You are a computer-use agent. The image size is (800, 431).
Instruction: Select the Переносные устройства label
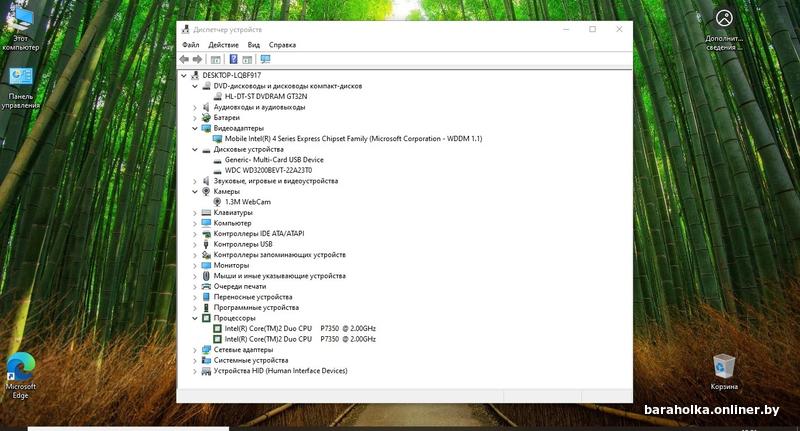click(x=253, y=297)
